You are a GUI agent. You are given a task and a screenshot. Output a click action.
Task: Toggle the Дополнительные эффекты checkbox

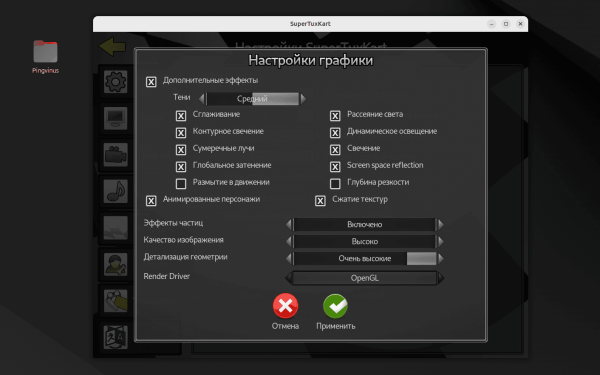click(x=151, y=82)
